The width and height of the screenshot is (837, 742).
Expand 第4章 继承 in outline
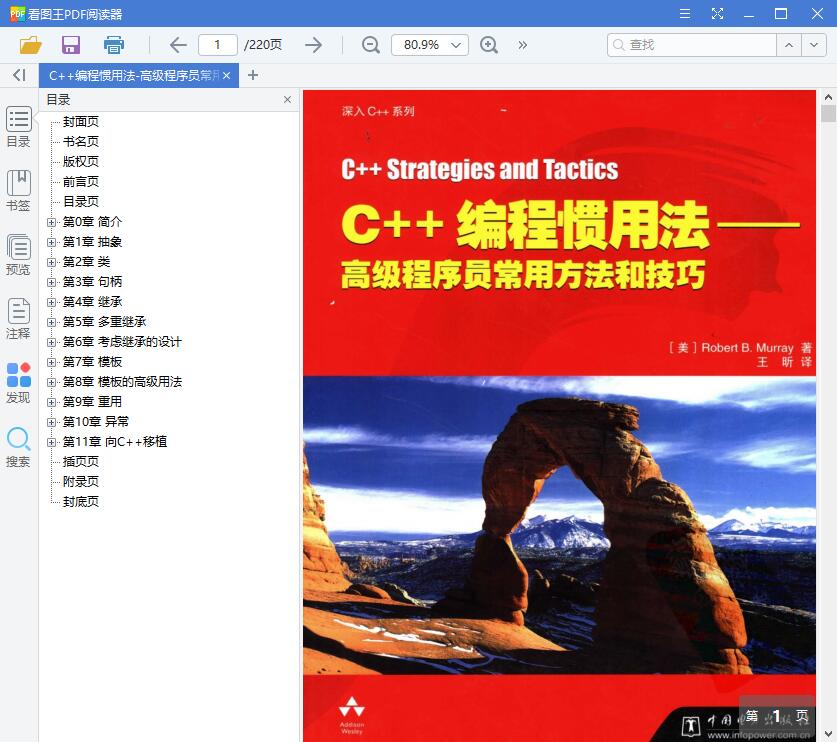tap(51, 302)
